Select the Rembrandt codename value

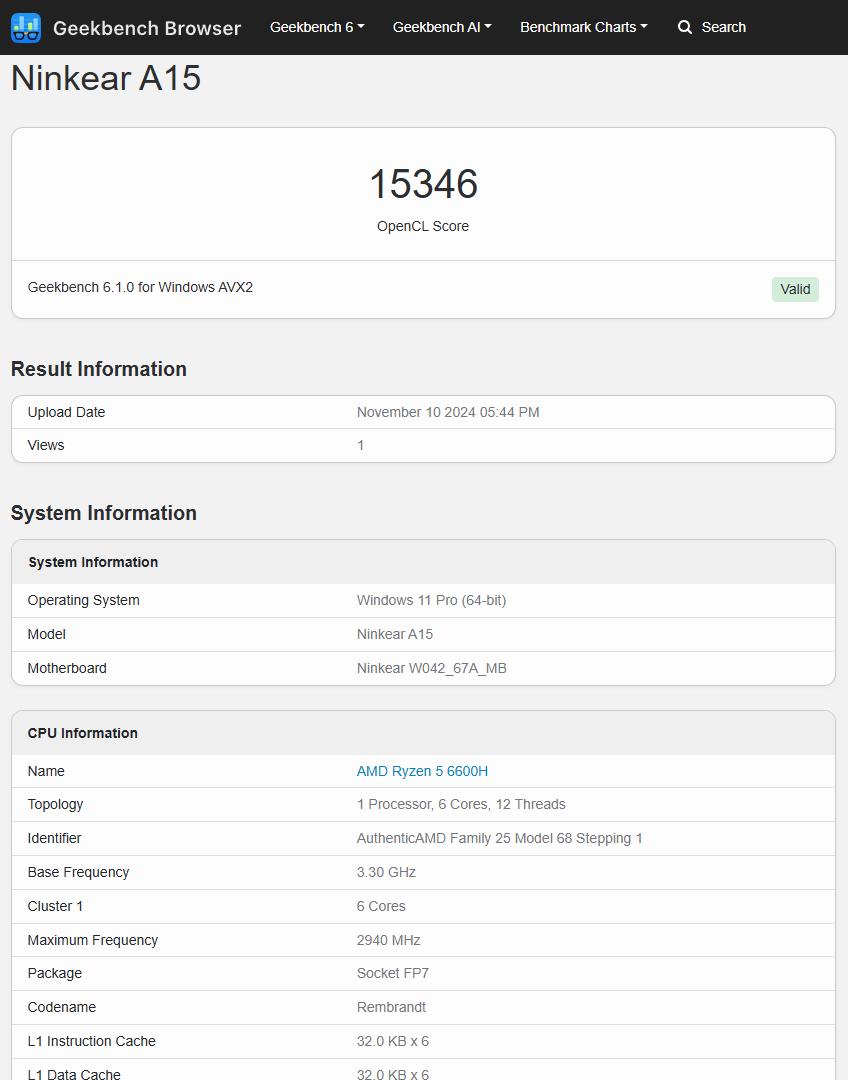(391, 1007)
